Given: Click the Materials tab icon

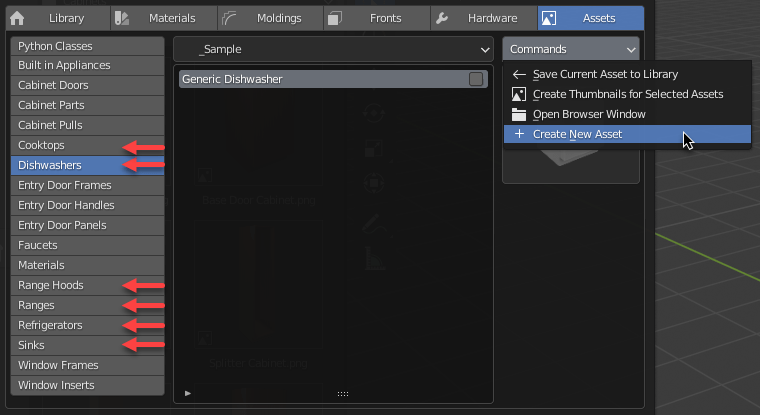Looking at the screenshot, I should (122, 18).
